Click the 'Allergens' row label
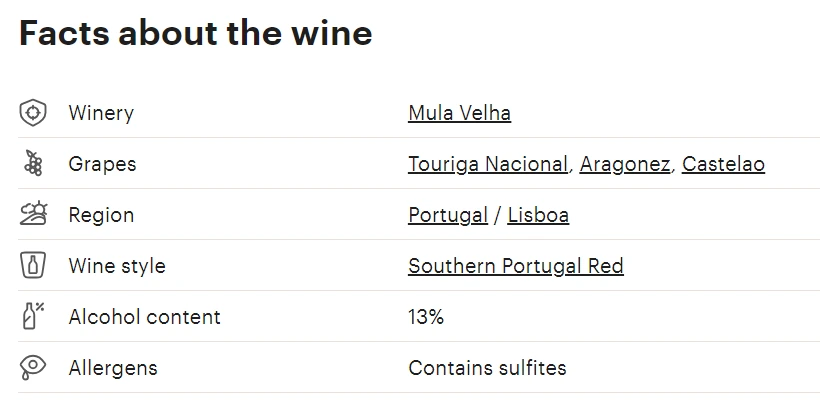820x400 pixels. [x=113, y=368]
